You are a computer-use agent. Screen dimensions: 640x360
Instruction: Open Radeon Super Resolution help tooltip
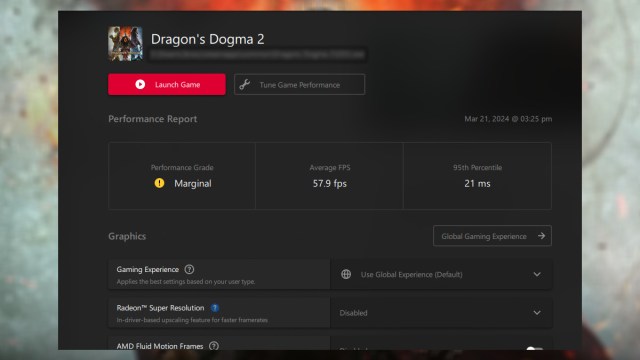point(215,308)
